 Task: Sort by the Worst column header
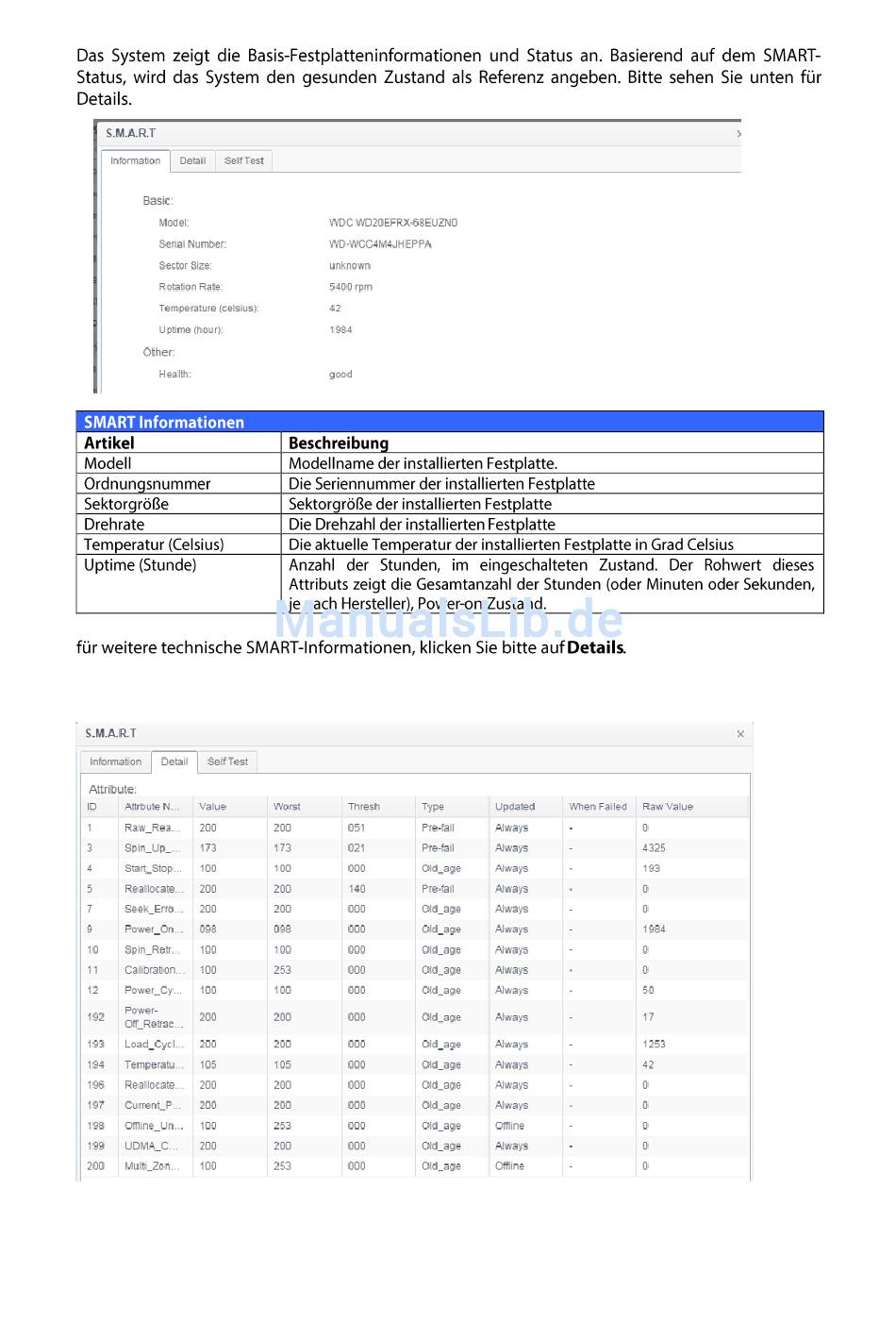305,807
